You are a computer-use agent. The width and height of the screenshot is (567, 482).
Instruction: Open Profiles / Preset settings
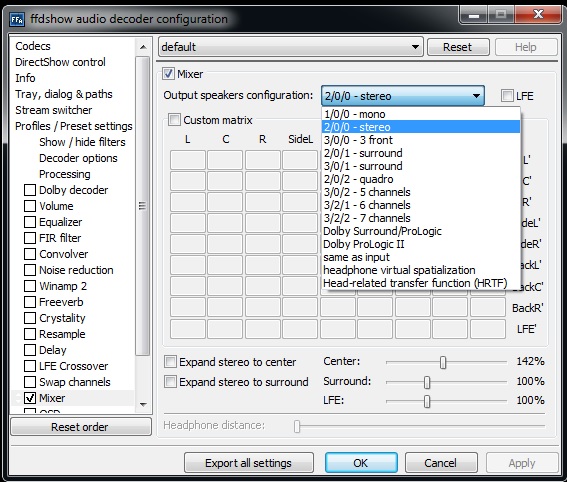(x=74, y=126)
